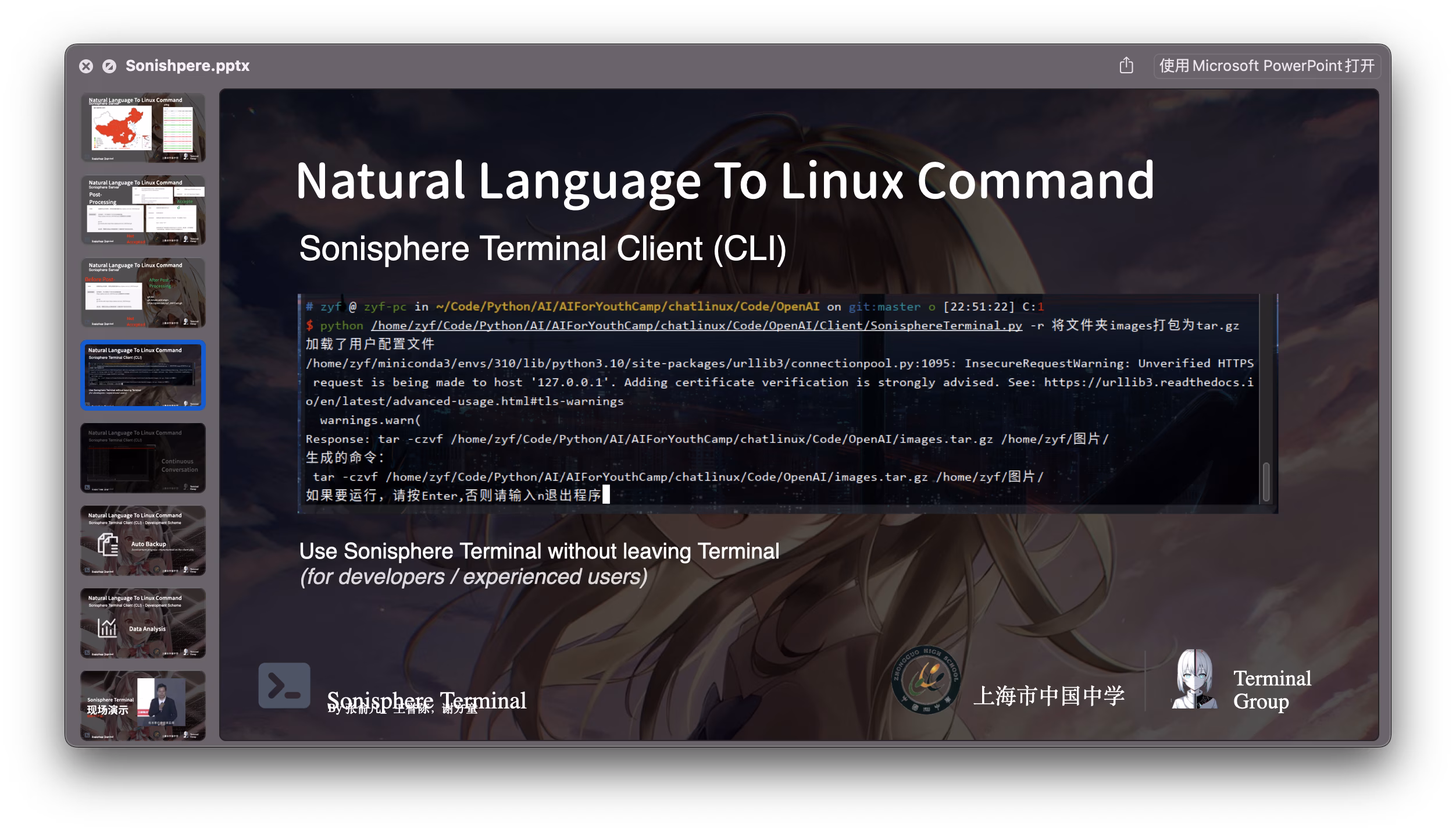The image size is (1456, 833).
Task: Go to the 现场演示 slide thumbnail
Action: pos(143,706)
